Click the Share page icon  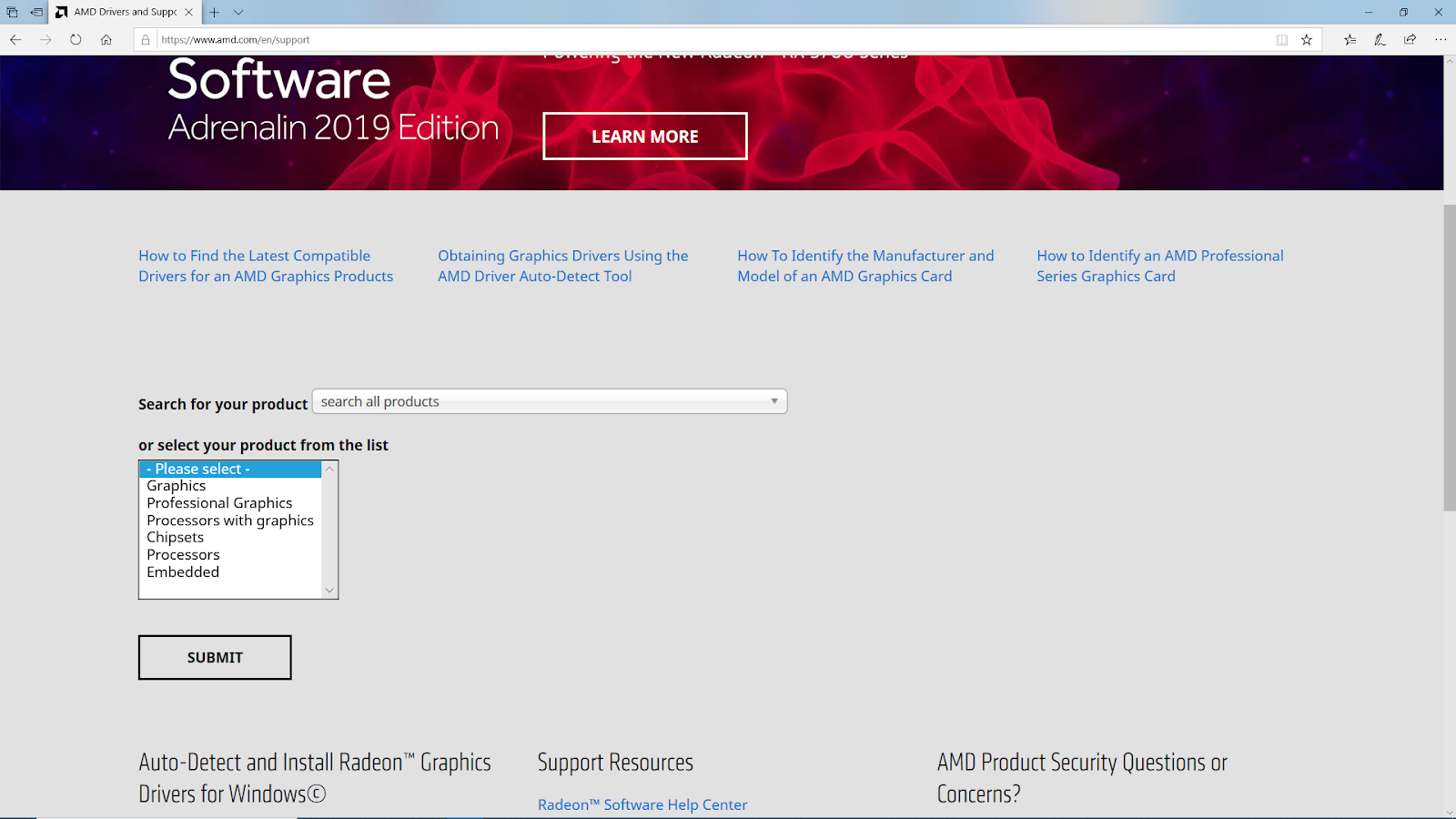click(x=1410, y=39)
